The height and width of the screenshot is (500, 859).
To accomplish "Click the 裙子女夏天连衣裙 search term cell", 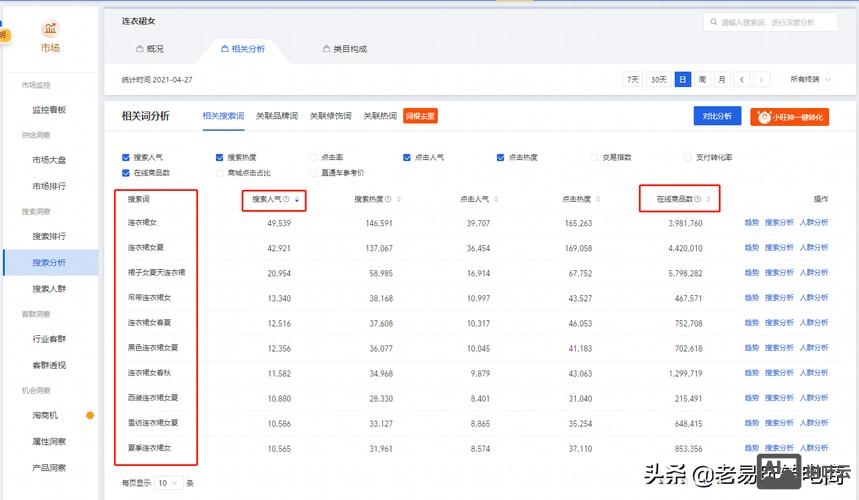I will [x=156, y=272].
